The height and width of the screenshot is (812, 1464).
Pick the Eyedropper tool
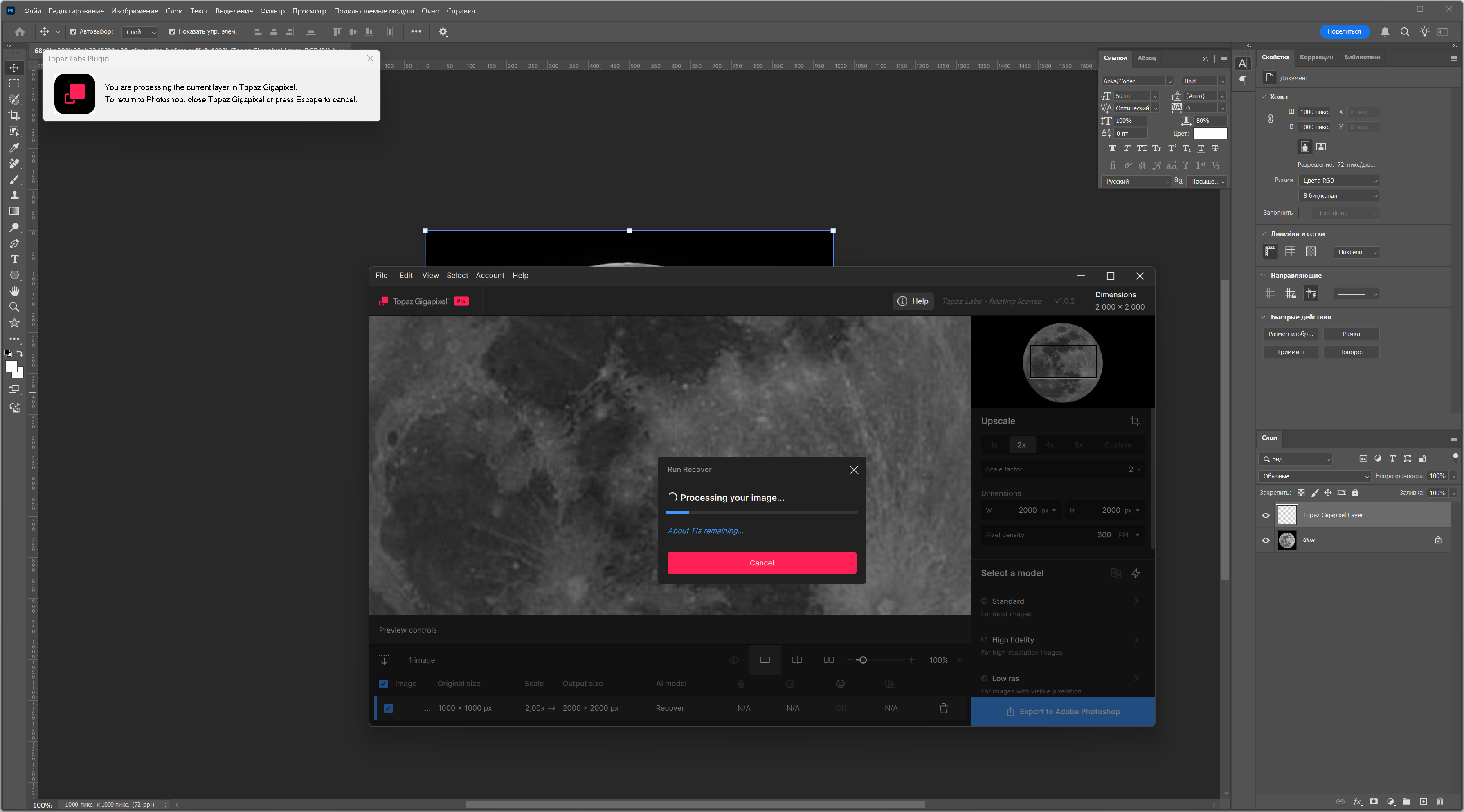pyautogui.click(x=14, y=148)
